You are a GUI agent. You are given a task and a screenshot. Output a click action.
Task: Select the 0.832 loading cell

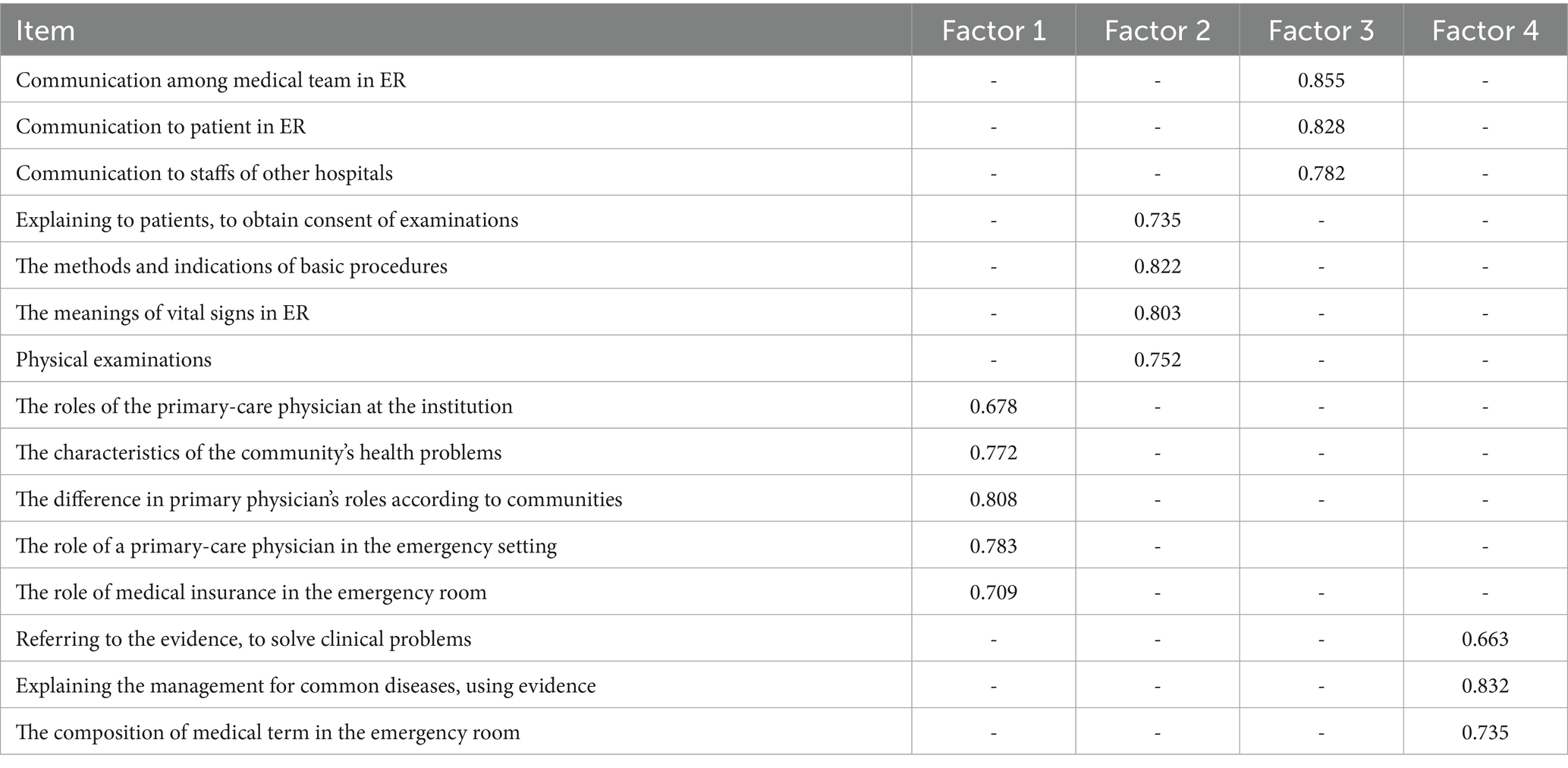(1485, 686)
